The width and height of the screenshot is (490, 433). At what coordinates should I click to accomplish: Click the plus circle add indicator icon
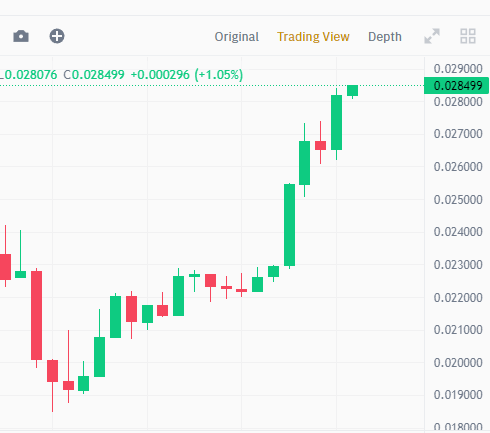57,36
